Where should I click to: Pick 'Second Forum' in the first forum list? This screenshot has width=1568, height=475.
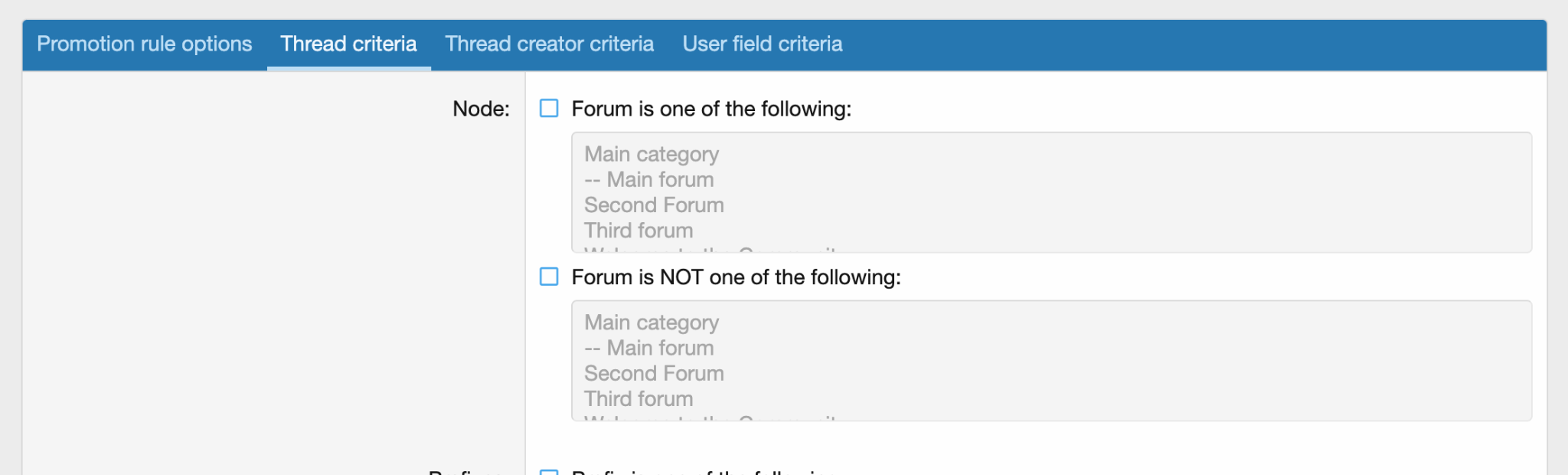654,205
